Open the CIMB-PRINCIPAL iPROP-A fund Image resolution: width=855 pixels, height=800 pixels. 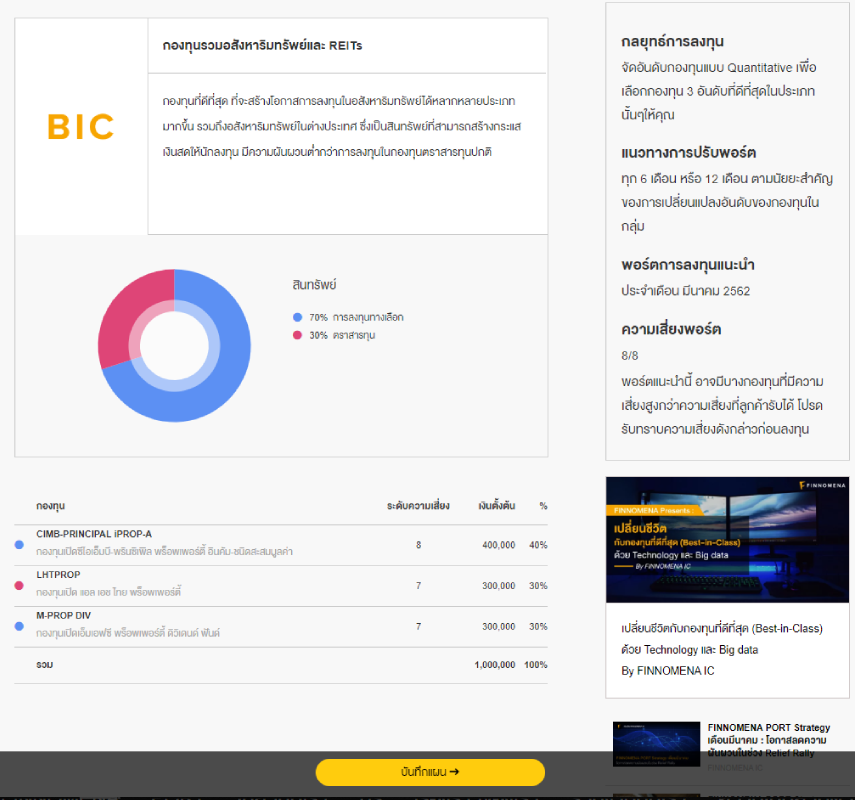94,534
